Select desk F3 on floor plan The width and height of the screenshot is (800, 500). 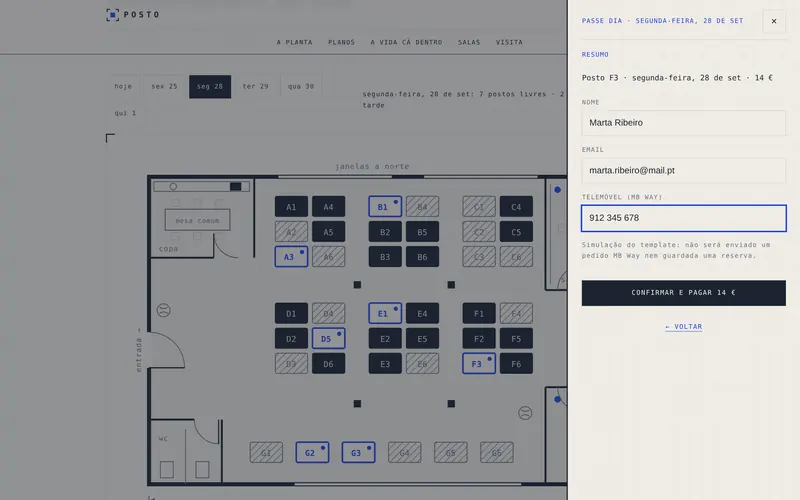coord(479,364)
